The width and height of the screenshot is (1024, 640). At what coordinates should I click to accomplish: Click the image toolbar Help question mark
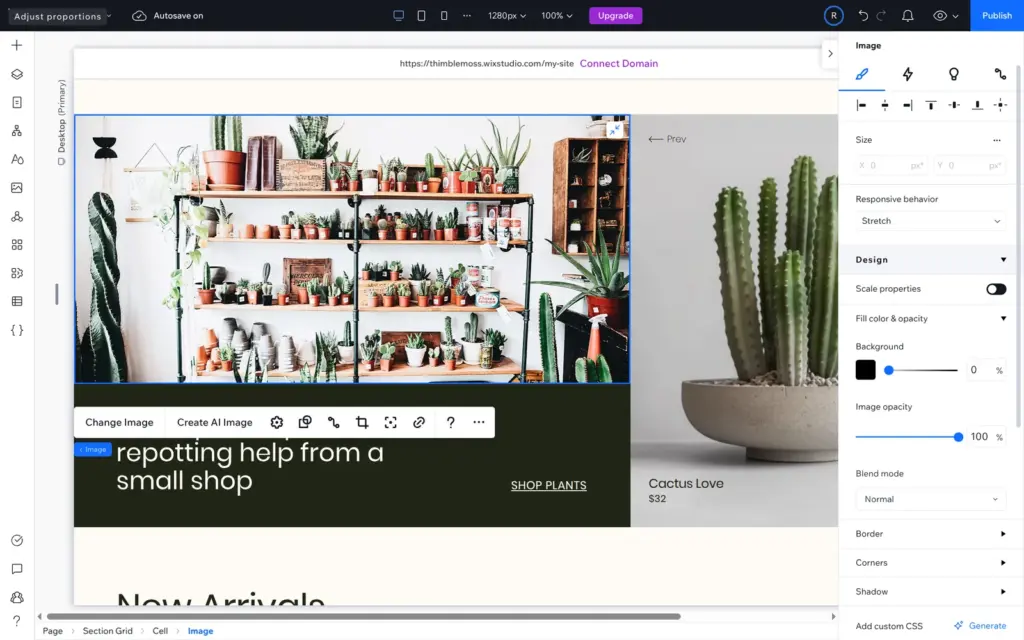pyautogui.click(x=451, y=423)
